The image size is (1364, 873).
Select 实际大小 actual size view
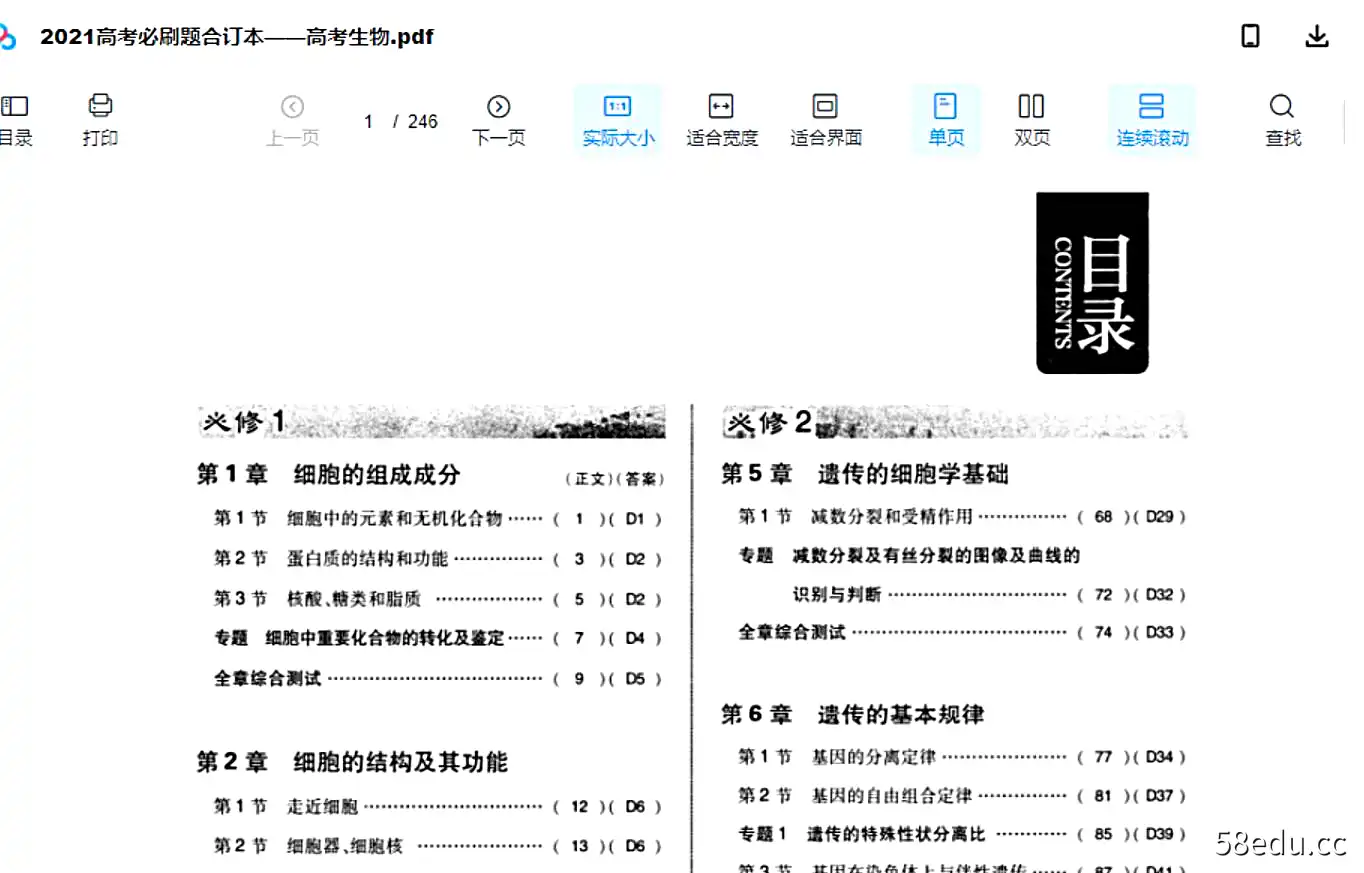tap(618, 120)
